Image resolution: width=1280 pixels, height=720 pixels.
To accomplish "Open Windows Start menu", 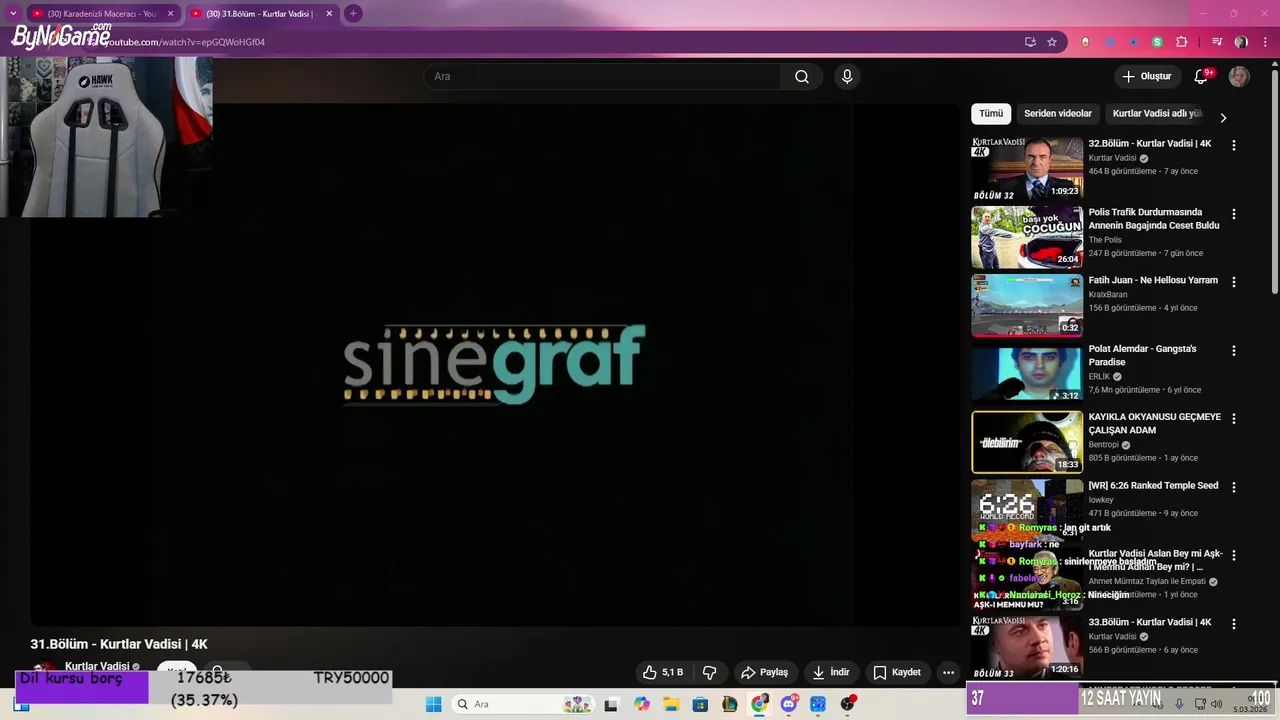I will [433, 705].
